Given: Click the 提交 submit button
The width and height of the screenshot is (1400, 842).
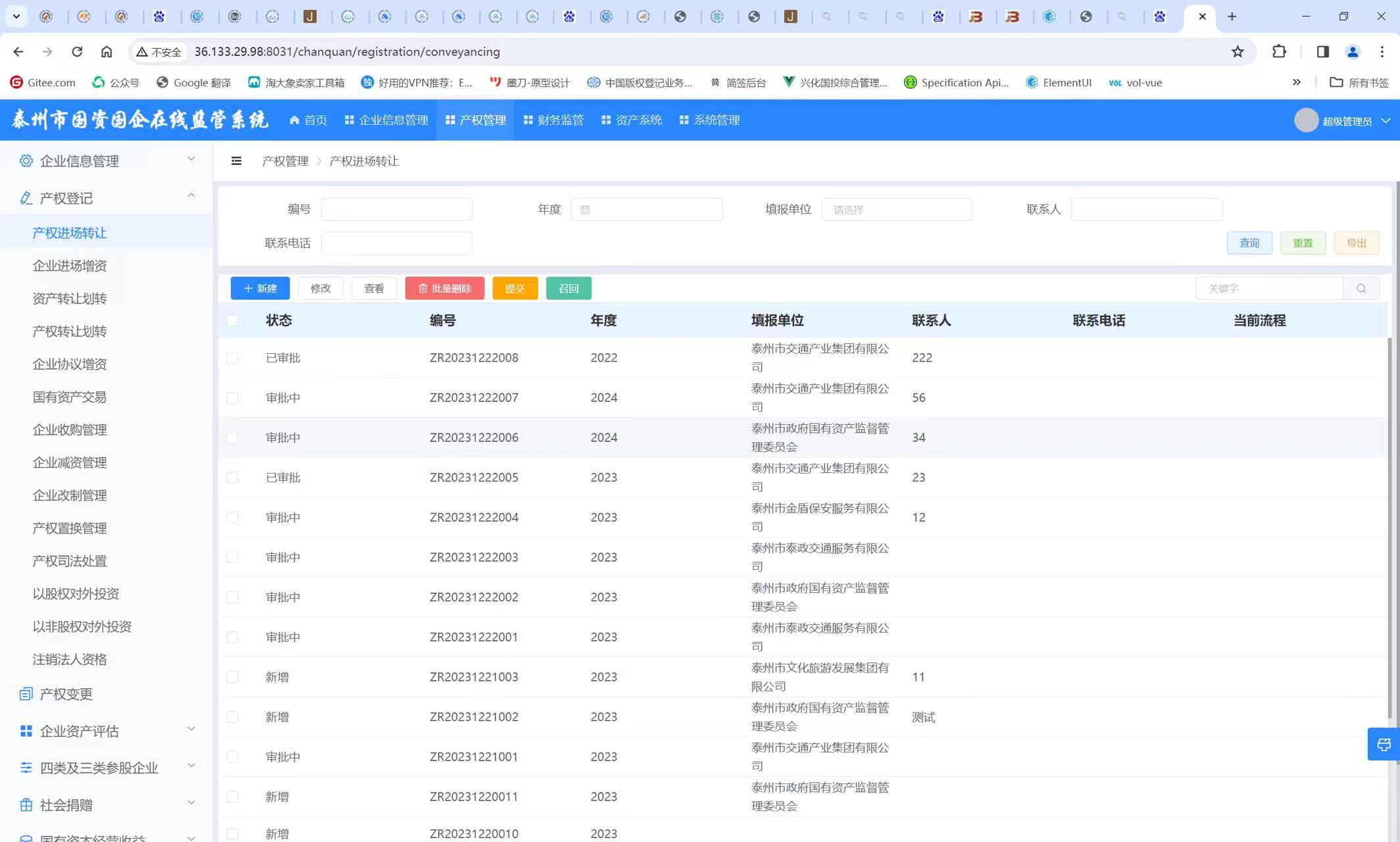Looking at the screenshot, I should (x=515, y=288).
